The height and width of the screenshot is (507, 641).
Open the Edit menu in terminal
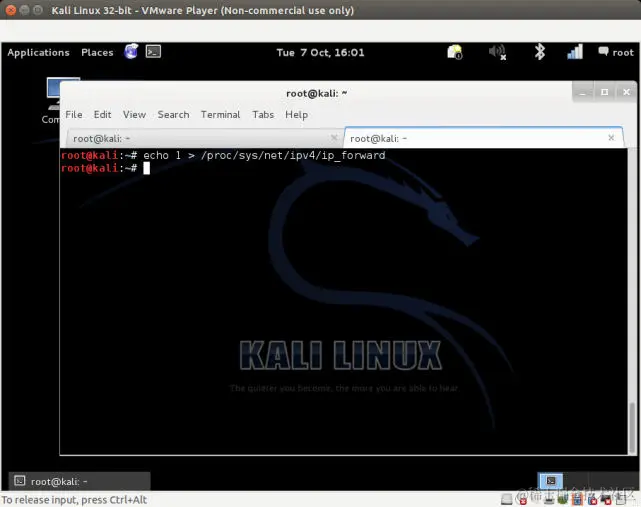point(102,114)
